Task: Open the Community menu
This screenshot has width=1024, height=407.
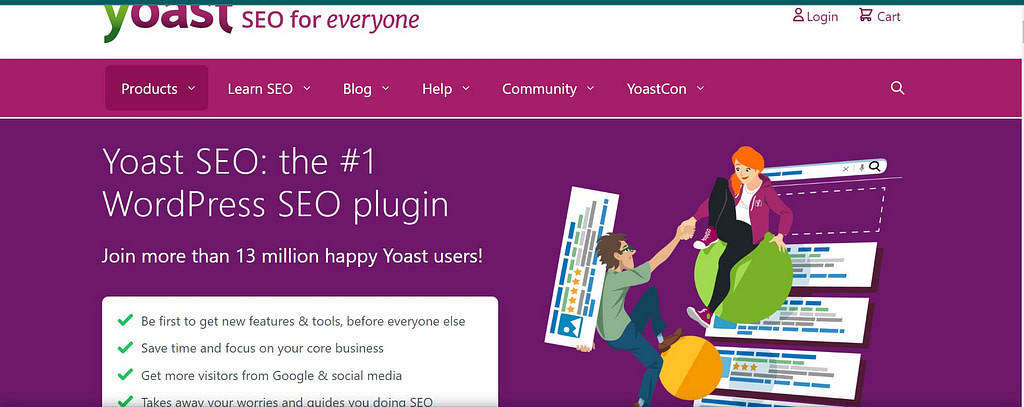Action: click(548, 88)
